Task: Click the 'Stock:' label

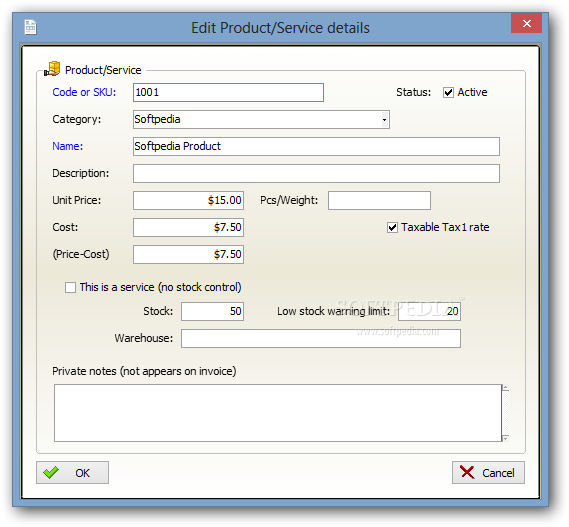Action: point(158,311)
